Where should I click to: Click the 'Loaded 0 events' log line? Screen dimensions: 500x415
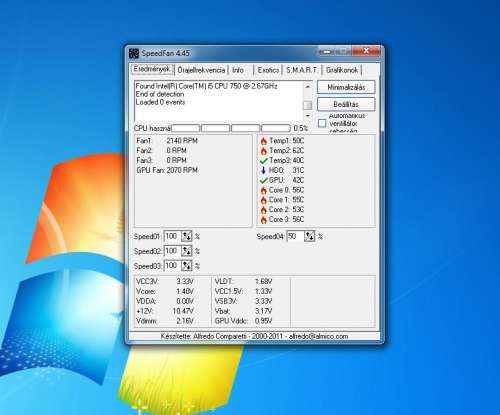160,102
